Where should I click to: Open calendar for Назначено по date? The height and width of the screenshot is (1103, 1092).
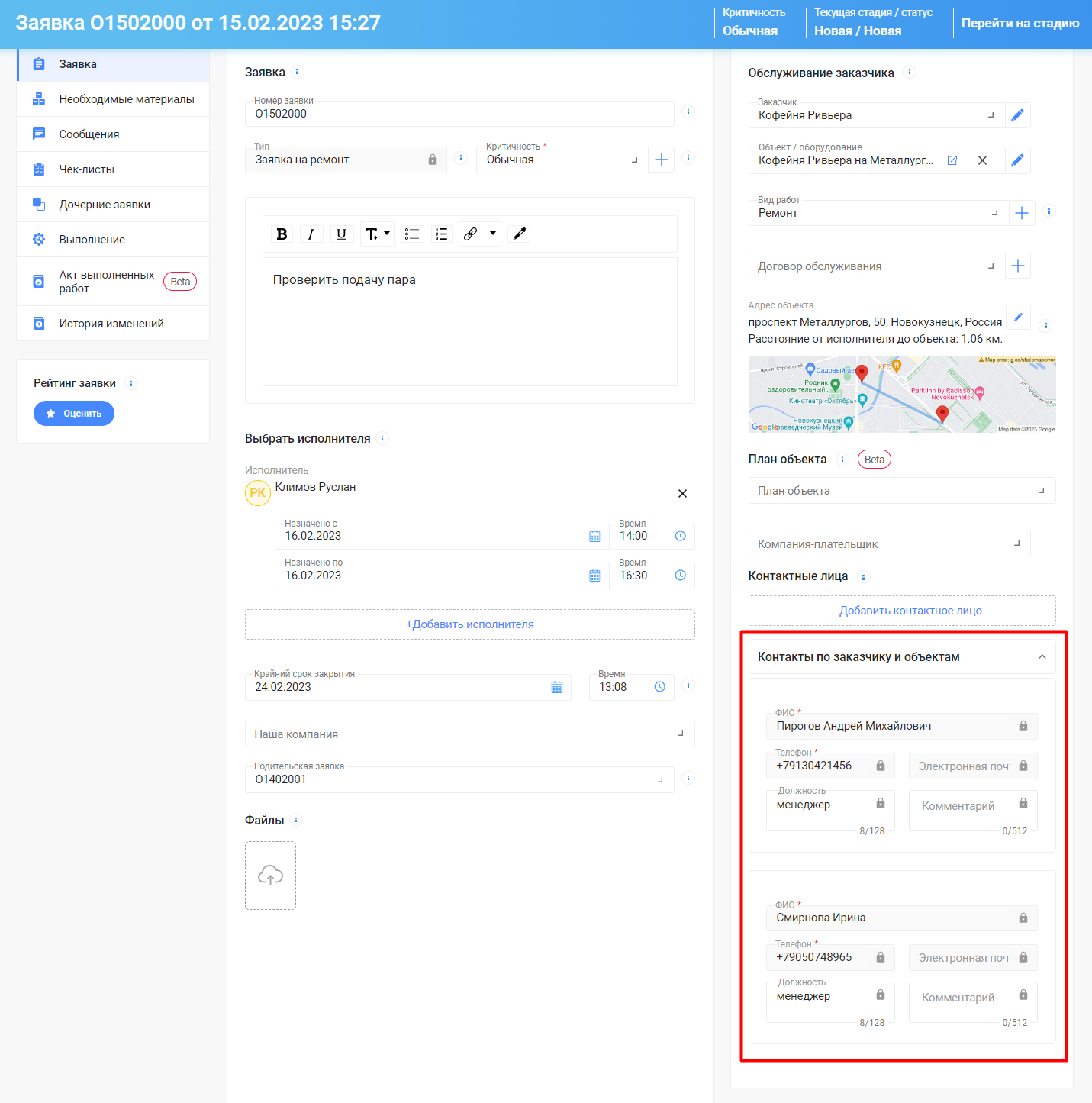pos(594,576)
